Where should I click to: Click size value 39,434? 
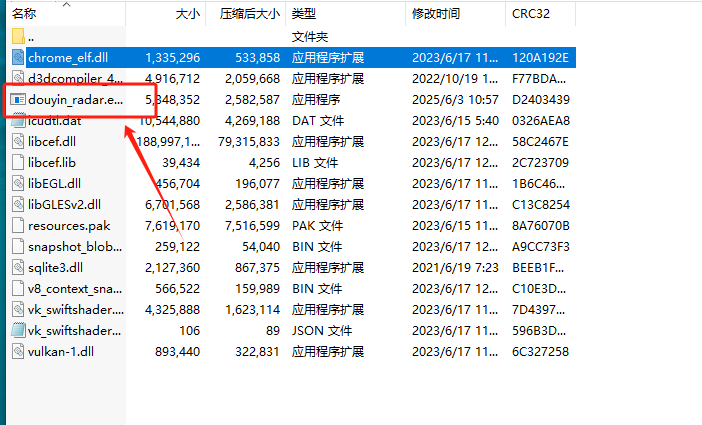click(x=181, y=163)
